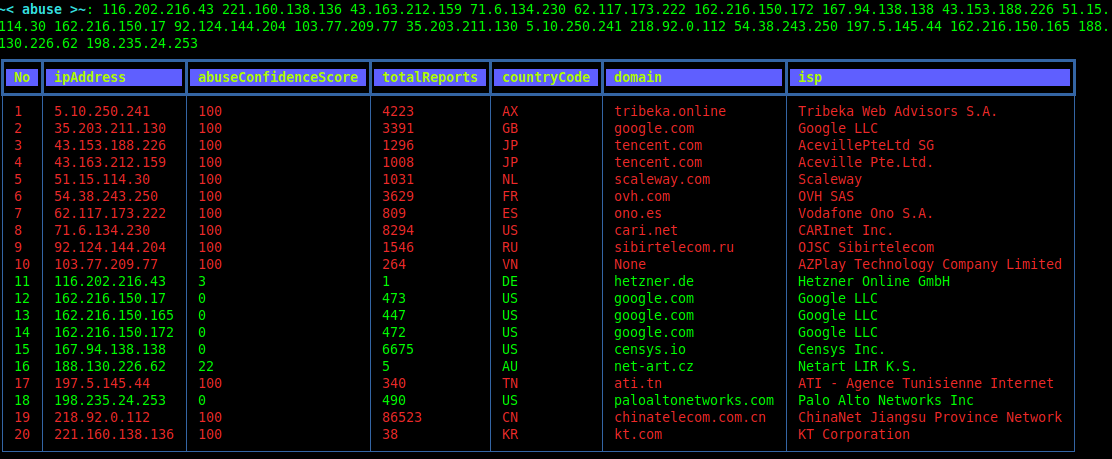This screenshot has width=1112, height=459.
Task: Click table cell IP 62.117.173.222
Action: pos(110,214)
